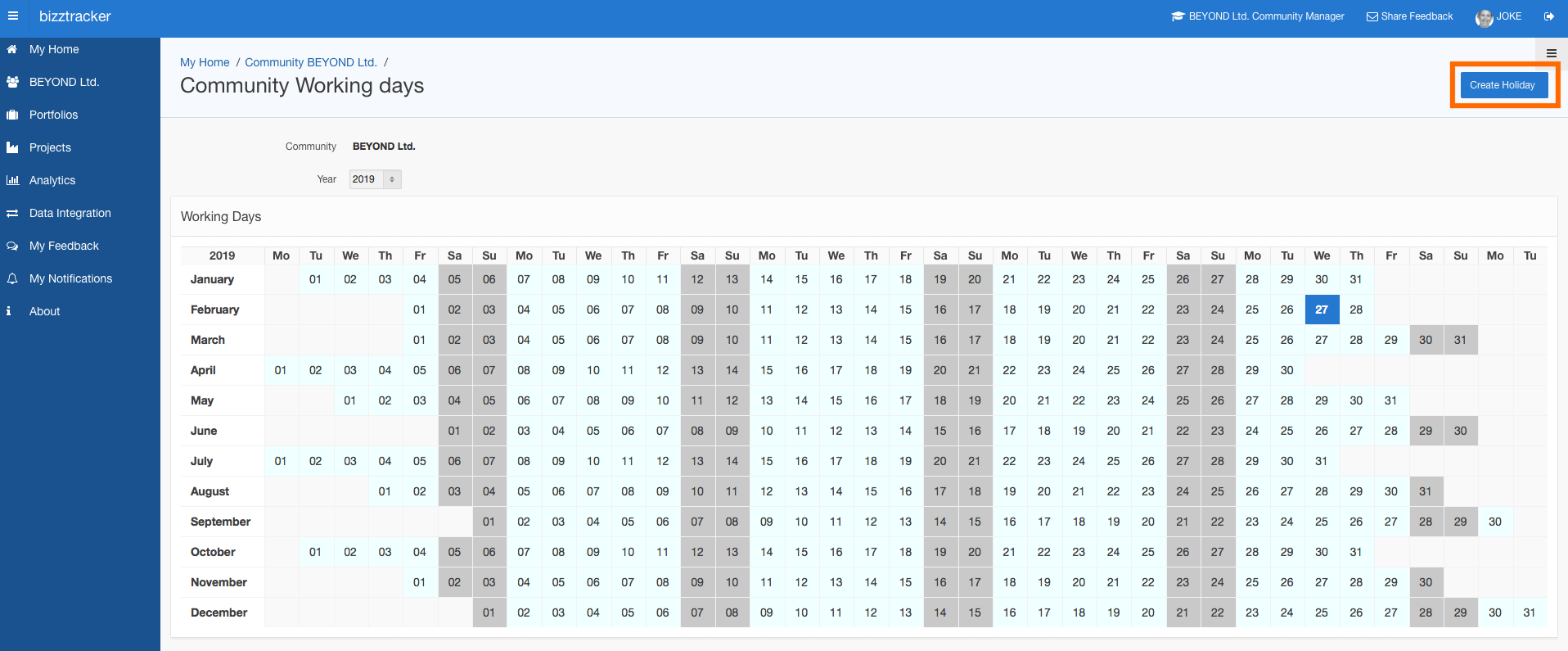Click the Portfolios briefcase icon
Screen dimensions: 1568x651
point(12,115)
